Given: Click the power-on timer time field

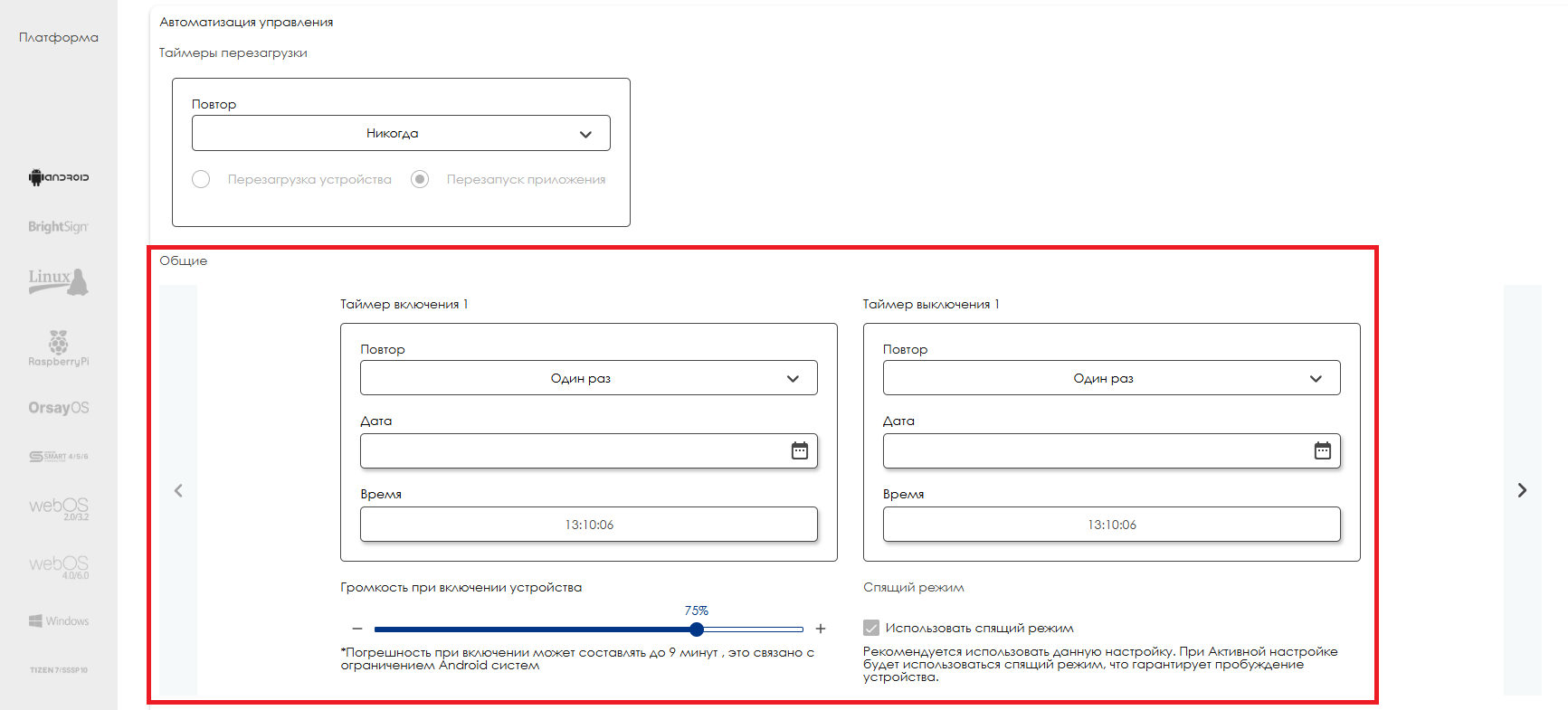Looking at the screenshot, I should [588, 525].
